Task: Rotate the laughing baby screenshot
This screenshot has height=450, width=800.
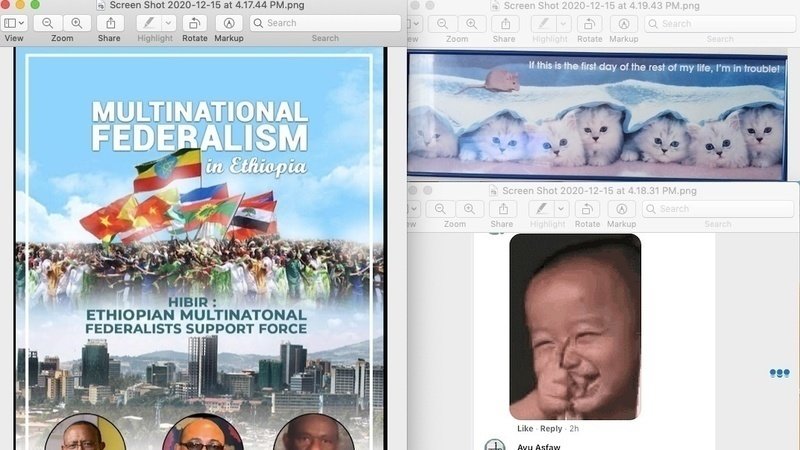Action: (587, 208)
